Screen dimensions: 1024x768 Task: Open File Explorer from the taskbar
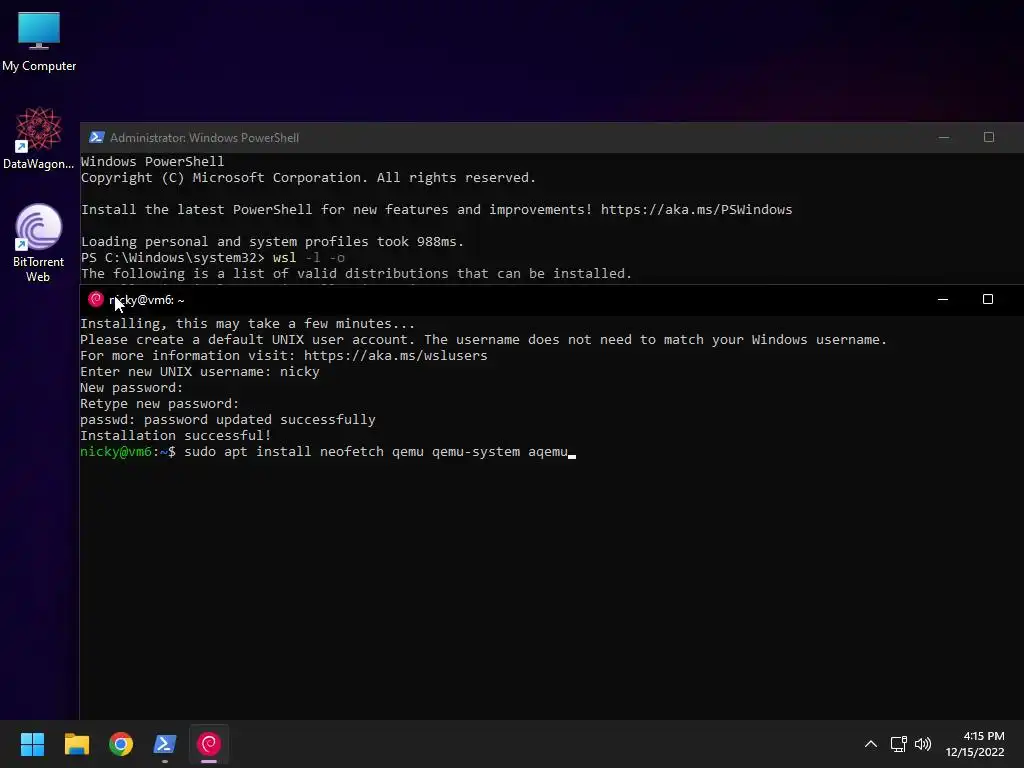pyautogui.click(x=76, y=744)
